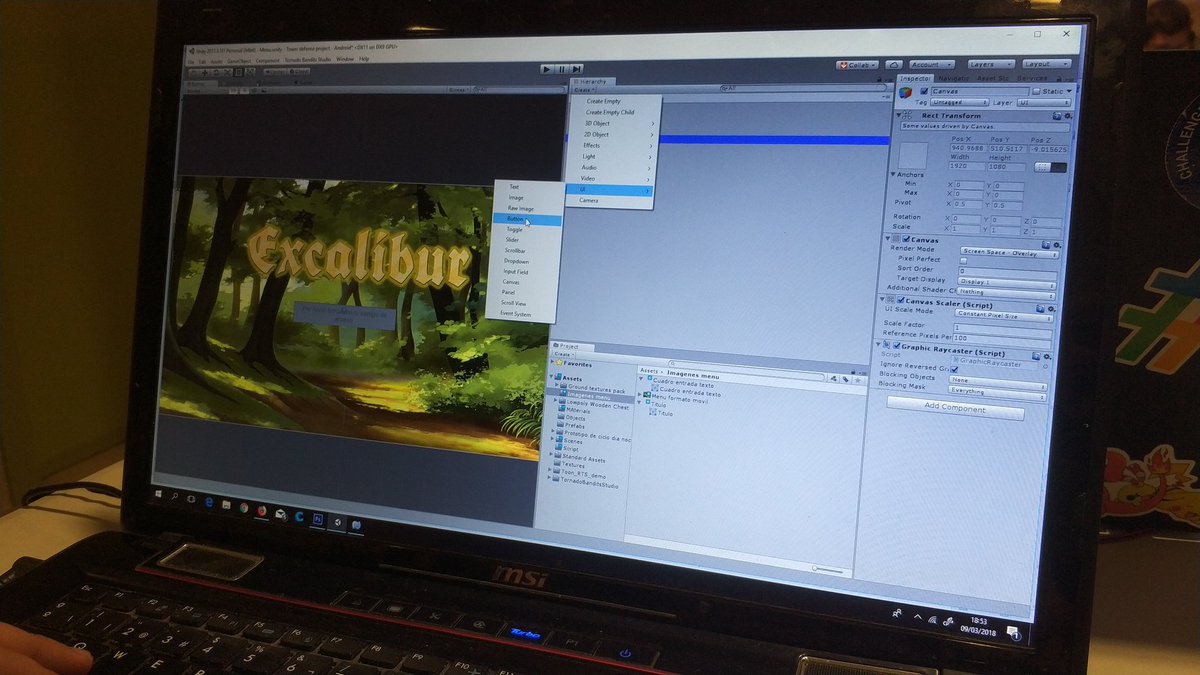
Task: Select the Scale tool in toolbar
Action: pyautogui.click(x=228, y=72)
